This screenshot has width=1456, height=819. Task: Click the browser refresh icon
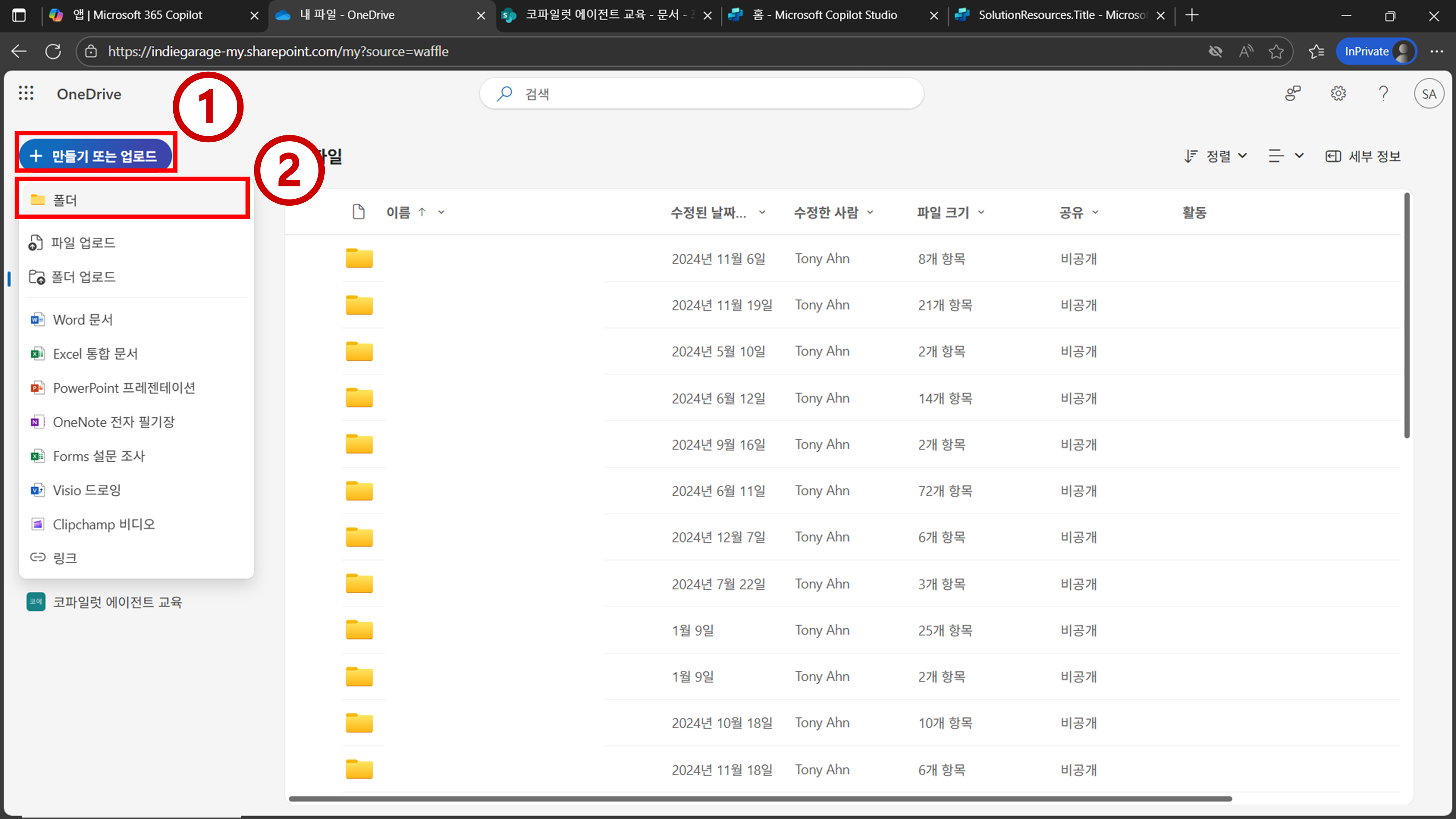pos(53,51)
